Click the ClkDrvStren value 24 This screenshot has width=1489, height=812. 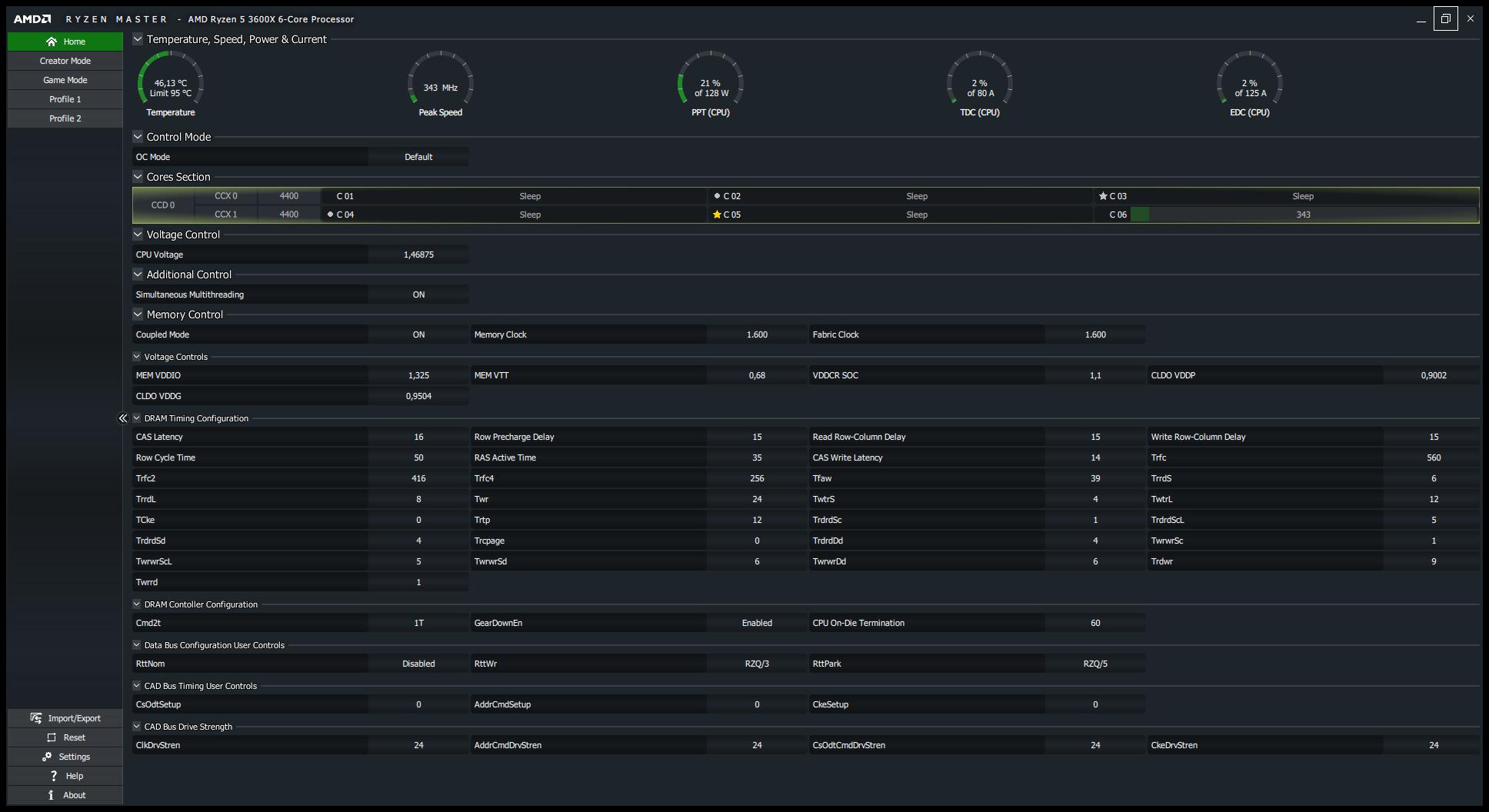tap(418, 745)
